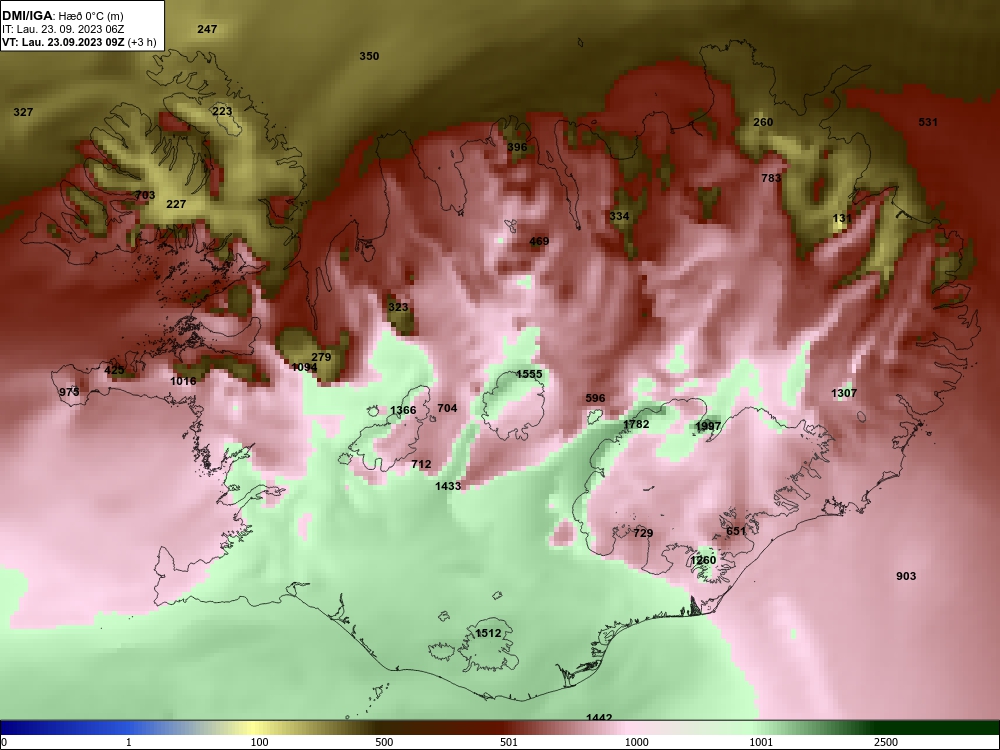
Task: Pick the 223 label in Westfjords
Action: 223,111
